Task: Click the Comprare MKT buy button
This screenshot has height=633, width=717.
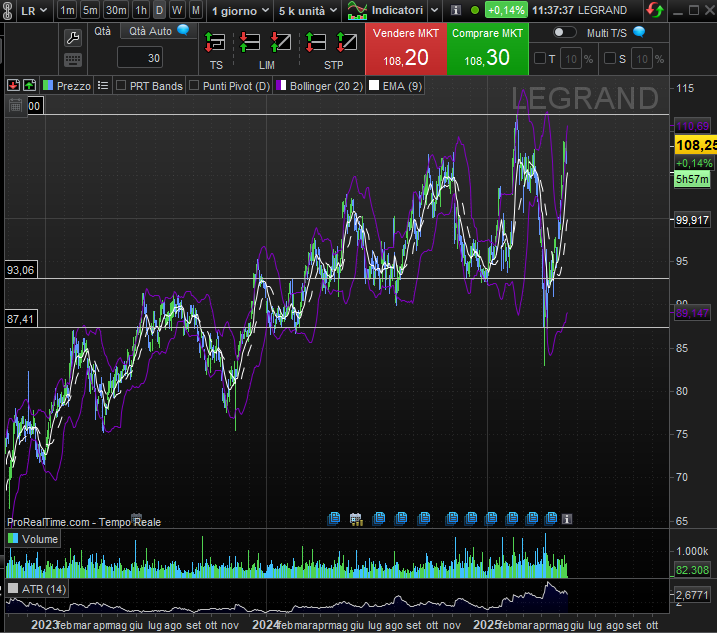Action: tap(487, 49)
